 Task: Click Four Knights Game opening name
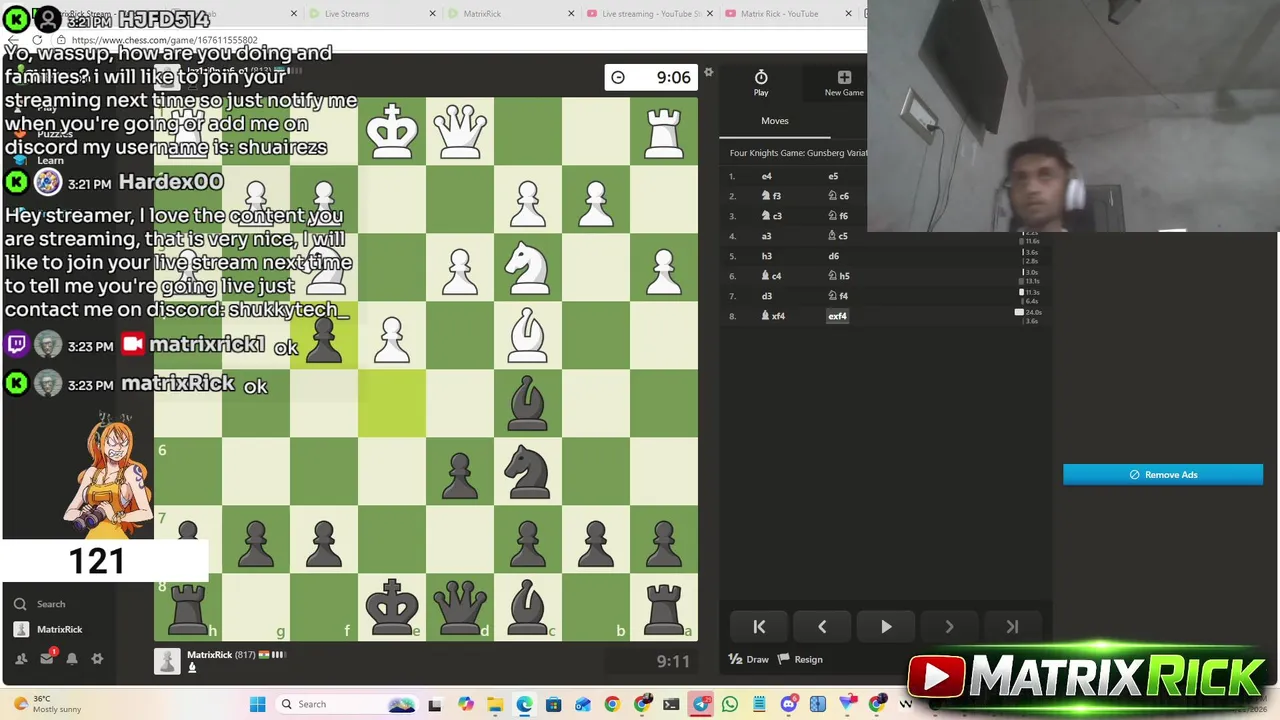(x=798, y=153)
